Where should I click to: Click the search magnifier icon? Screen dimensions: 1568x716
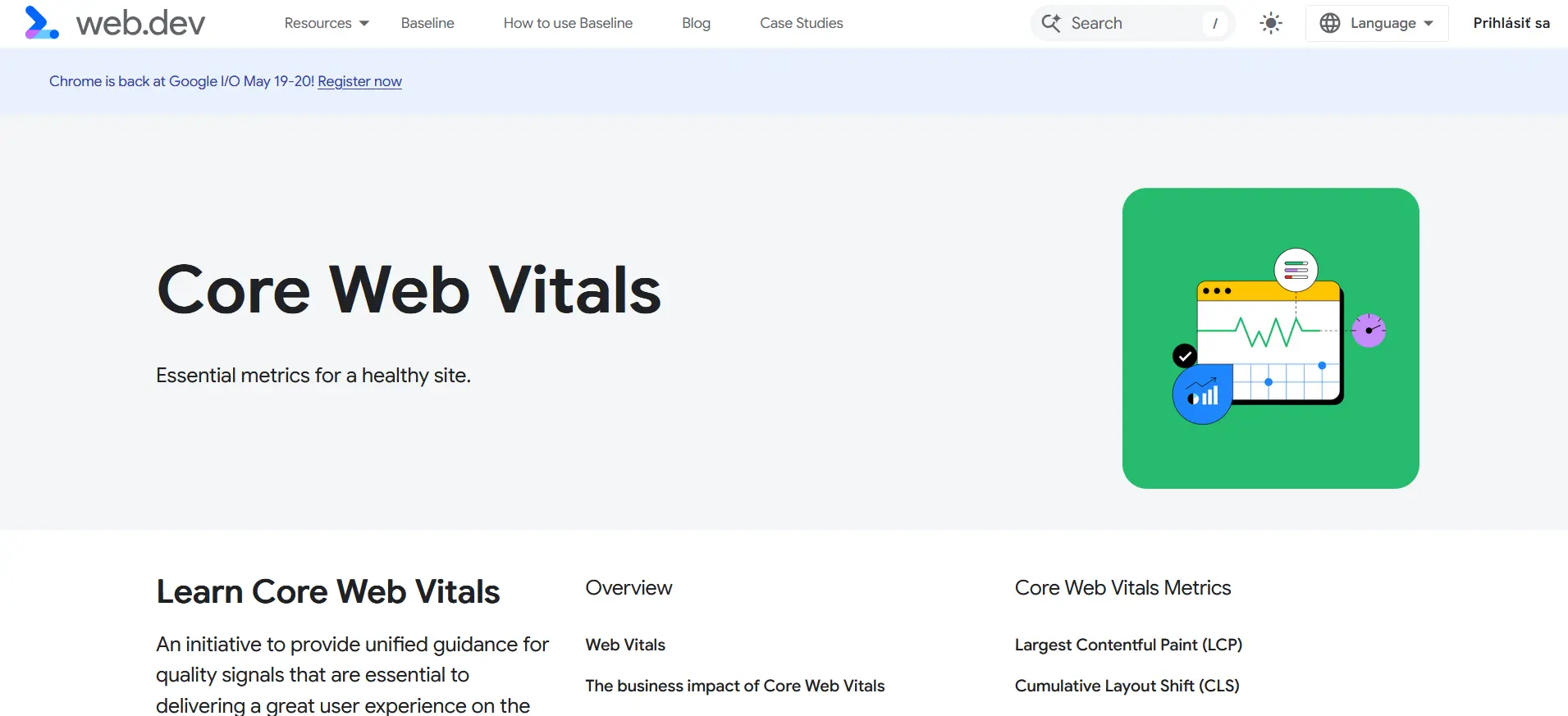(1050, 23)
